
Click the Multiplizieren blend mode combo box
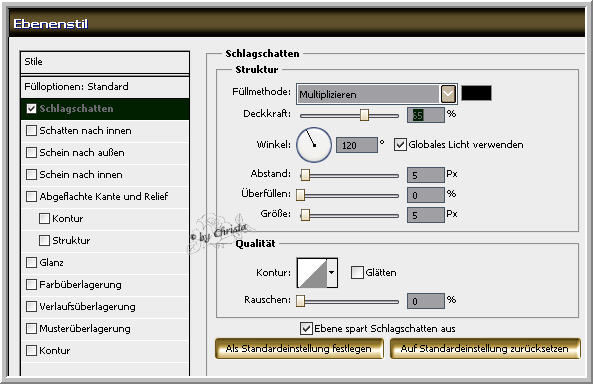(377, 94)
